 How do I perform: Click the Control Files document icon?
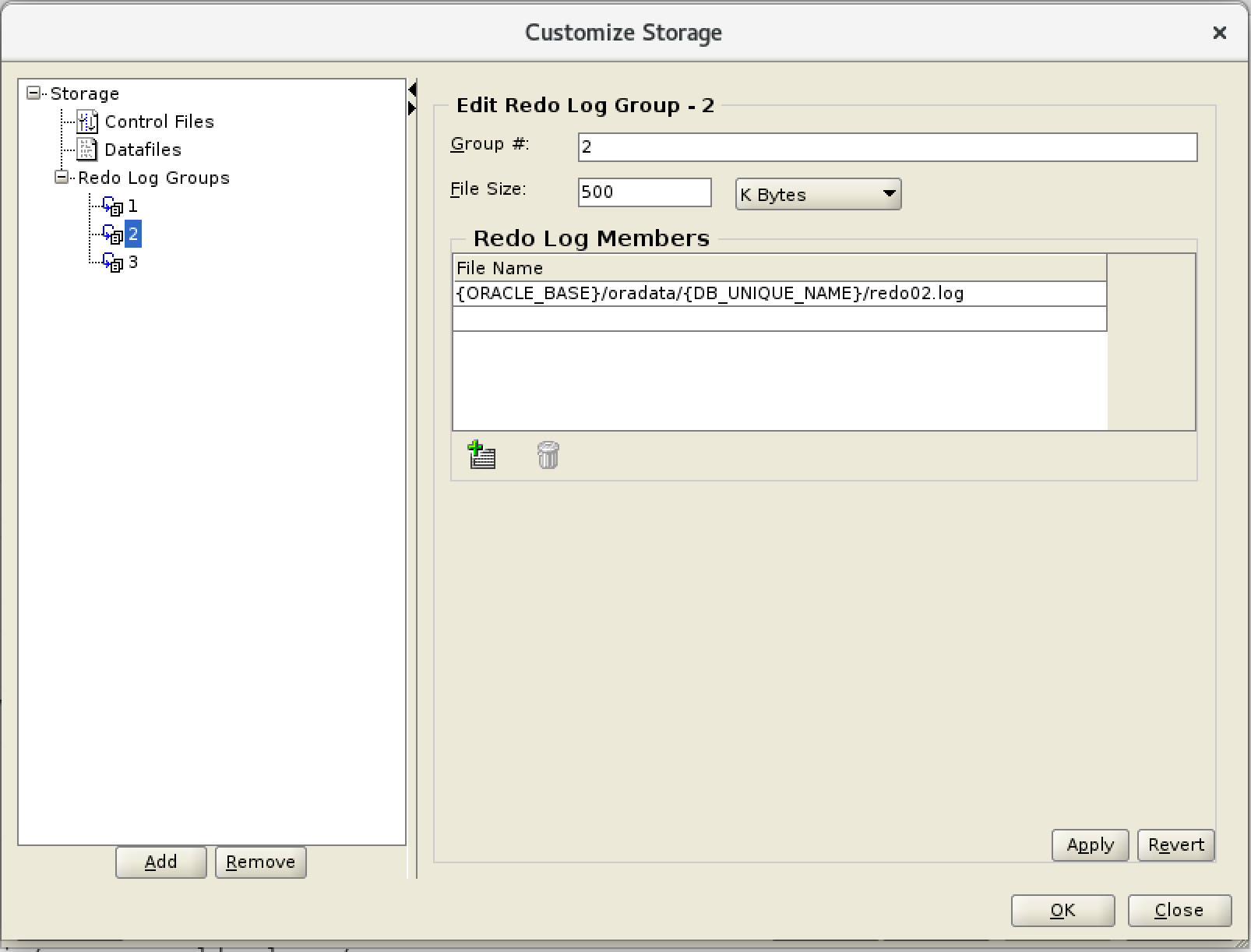coord(87,122)
